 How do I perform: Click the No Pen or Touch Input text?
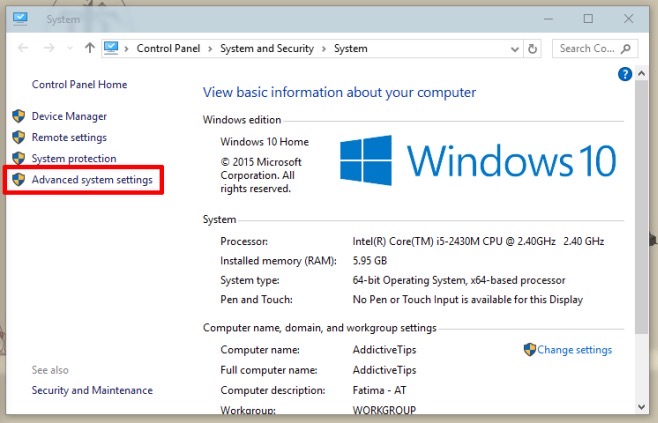(x=467, y=299)
